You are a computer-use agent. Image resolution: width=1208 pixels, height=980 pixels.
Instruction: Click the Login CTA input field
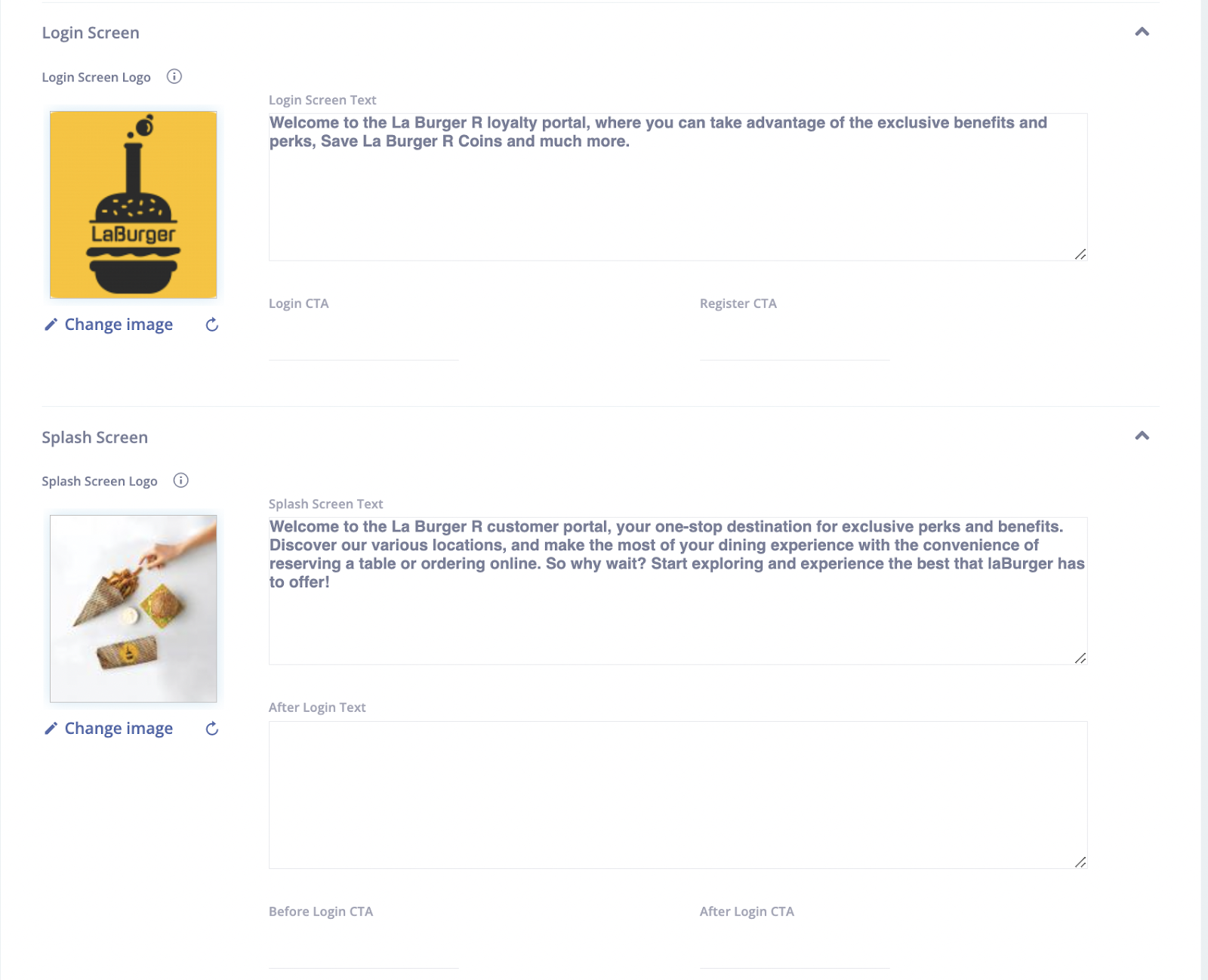point(364,344)
